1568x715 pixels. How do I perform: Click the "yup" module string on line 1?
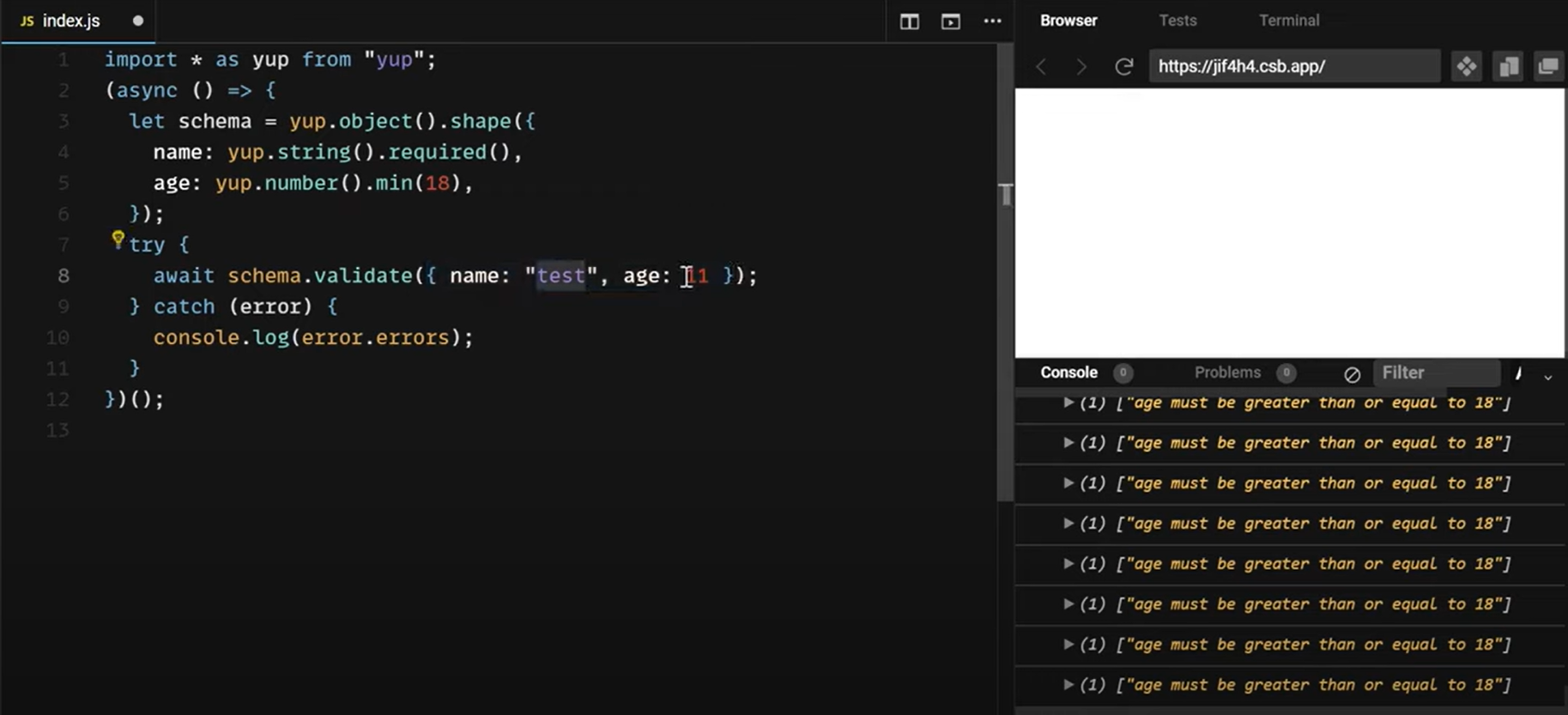(x=394, y=59)
